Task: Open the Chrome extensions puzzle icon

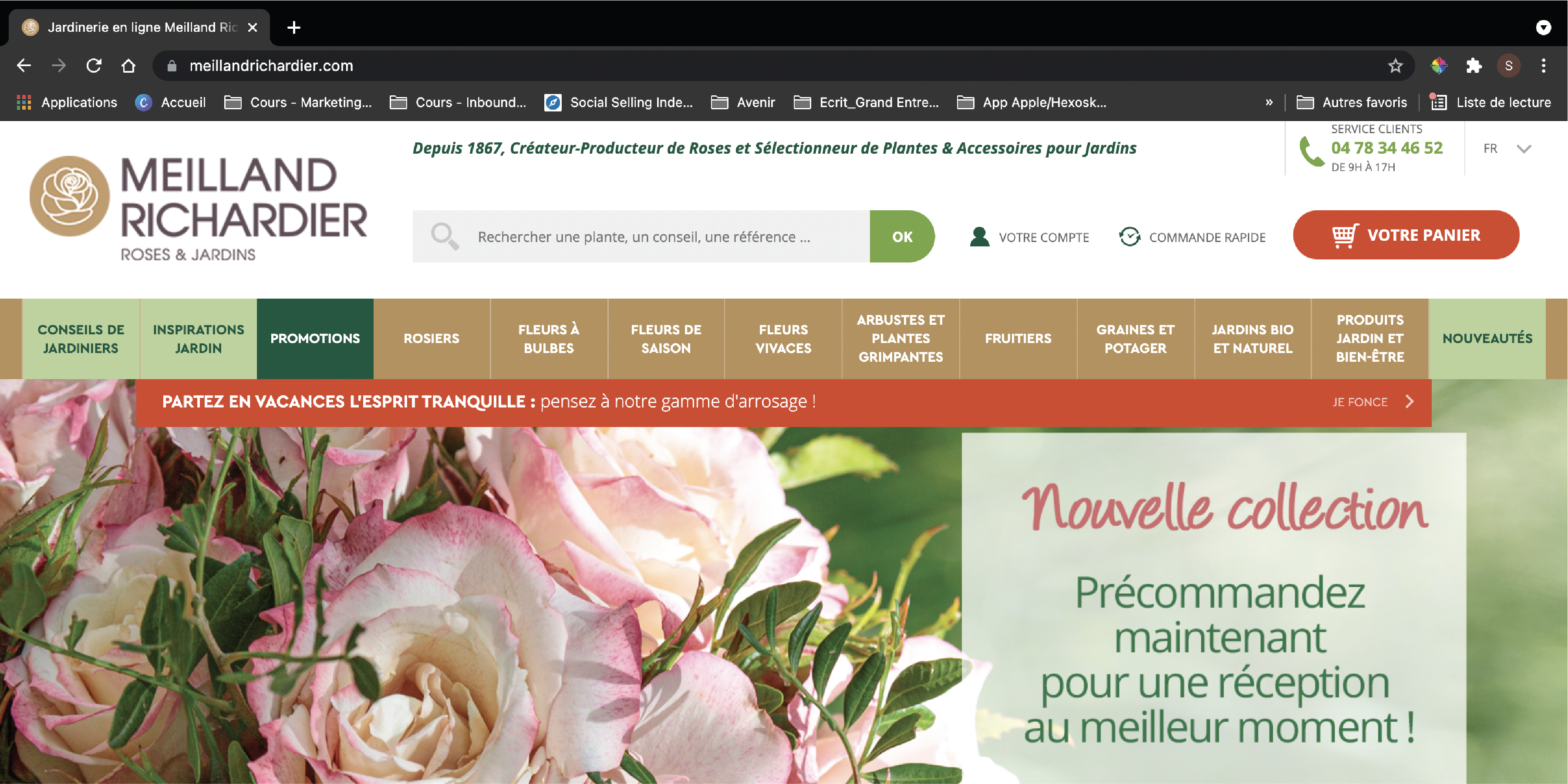Action: click(1474, 66)
